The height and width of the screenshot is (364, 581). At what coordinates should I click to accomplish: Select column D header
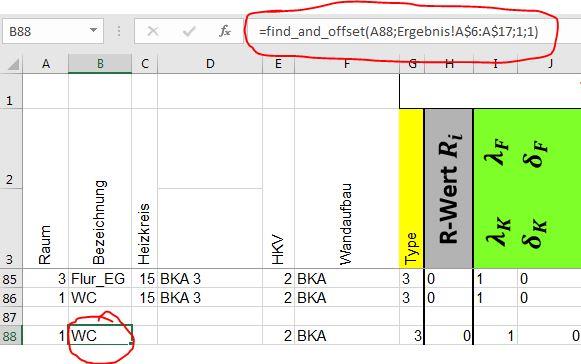[x=210, y=64]
